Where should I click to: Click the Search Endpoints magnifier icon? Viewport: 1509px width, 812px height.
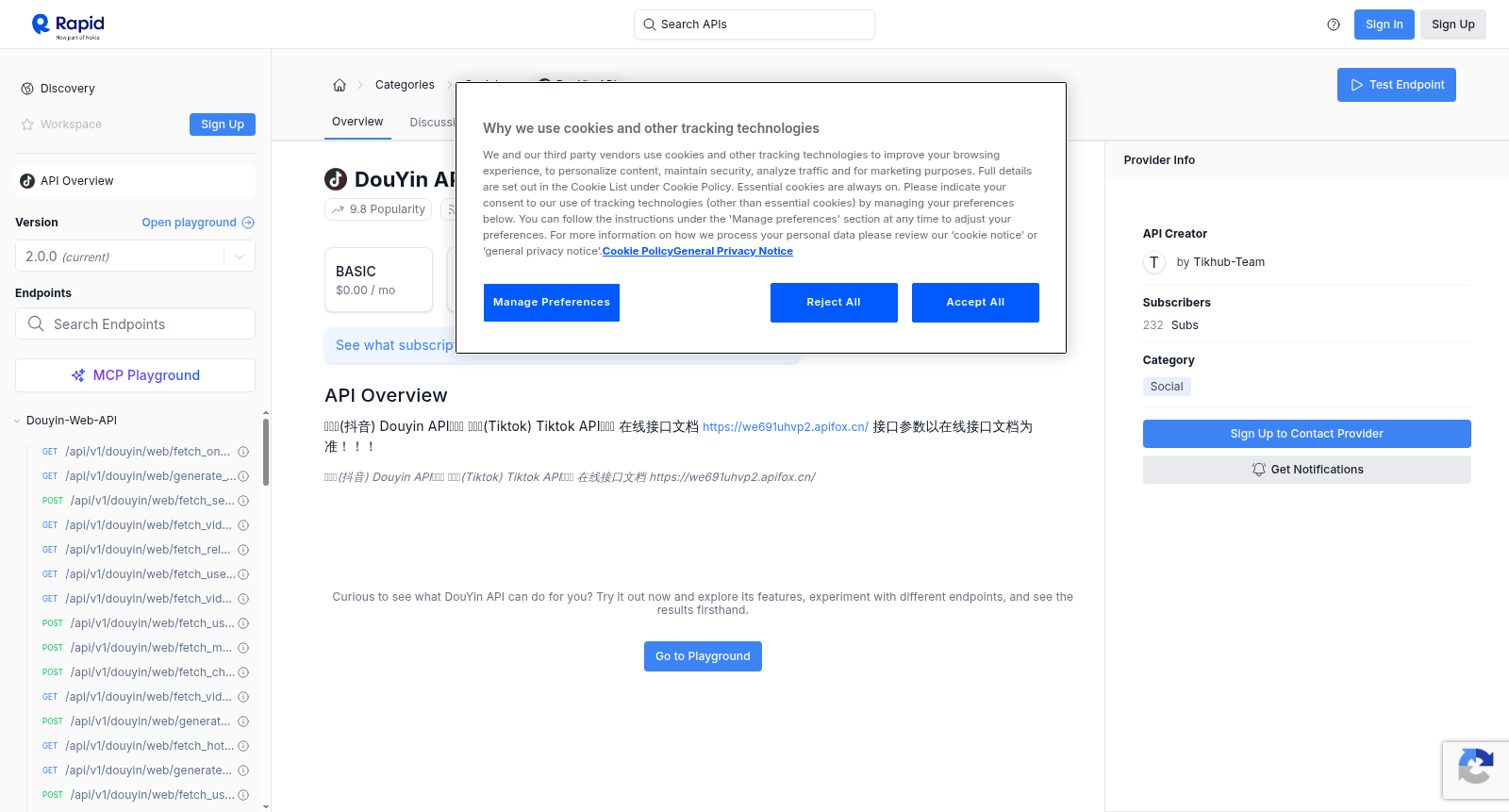[36, 323]
